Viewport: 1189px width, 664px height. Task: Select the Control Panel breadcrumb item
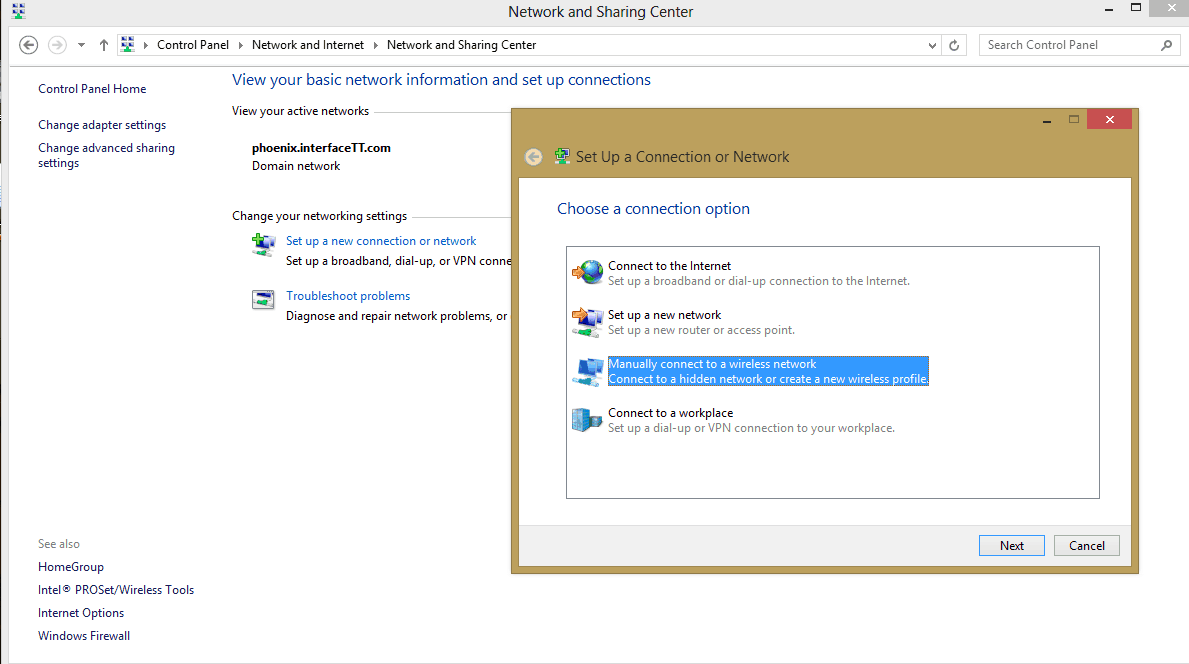tap(193, 45)
